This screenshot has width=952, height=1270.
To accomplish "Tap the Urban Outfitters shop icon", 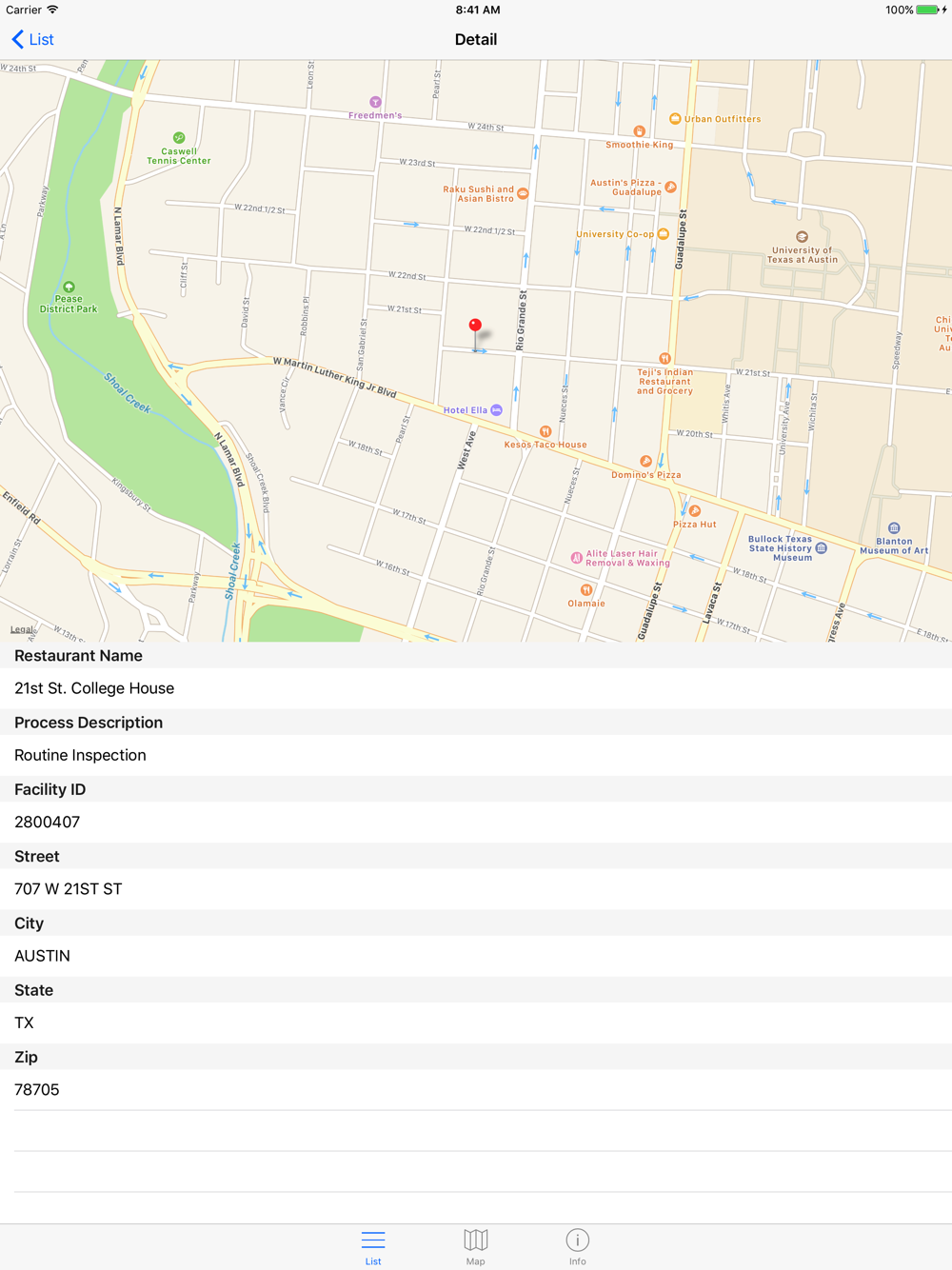I will tap(675, 119).
